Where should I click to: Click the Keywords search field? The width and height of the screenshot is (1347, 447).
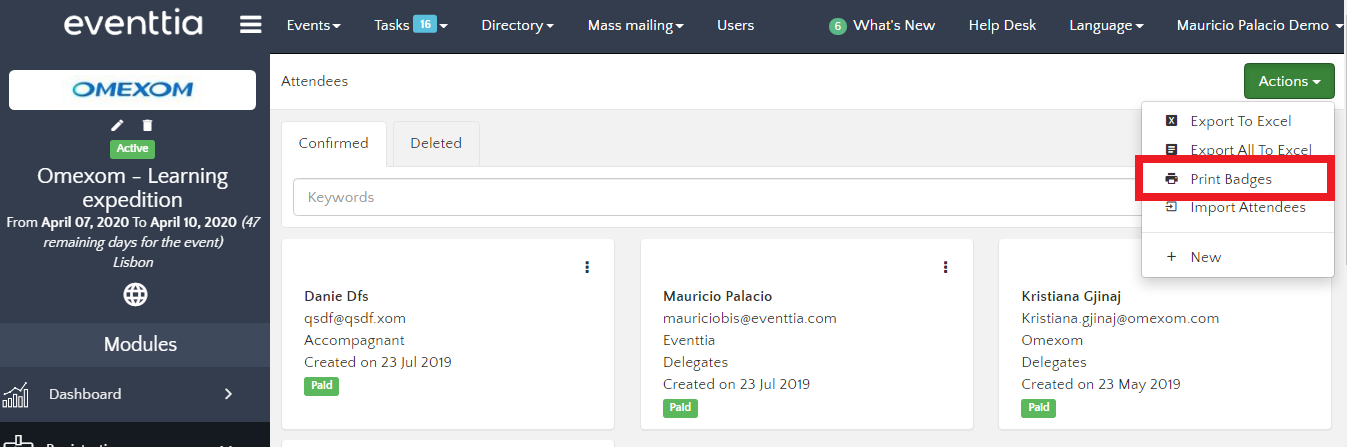coord(710,197)
